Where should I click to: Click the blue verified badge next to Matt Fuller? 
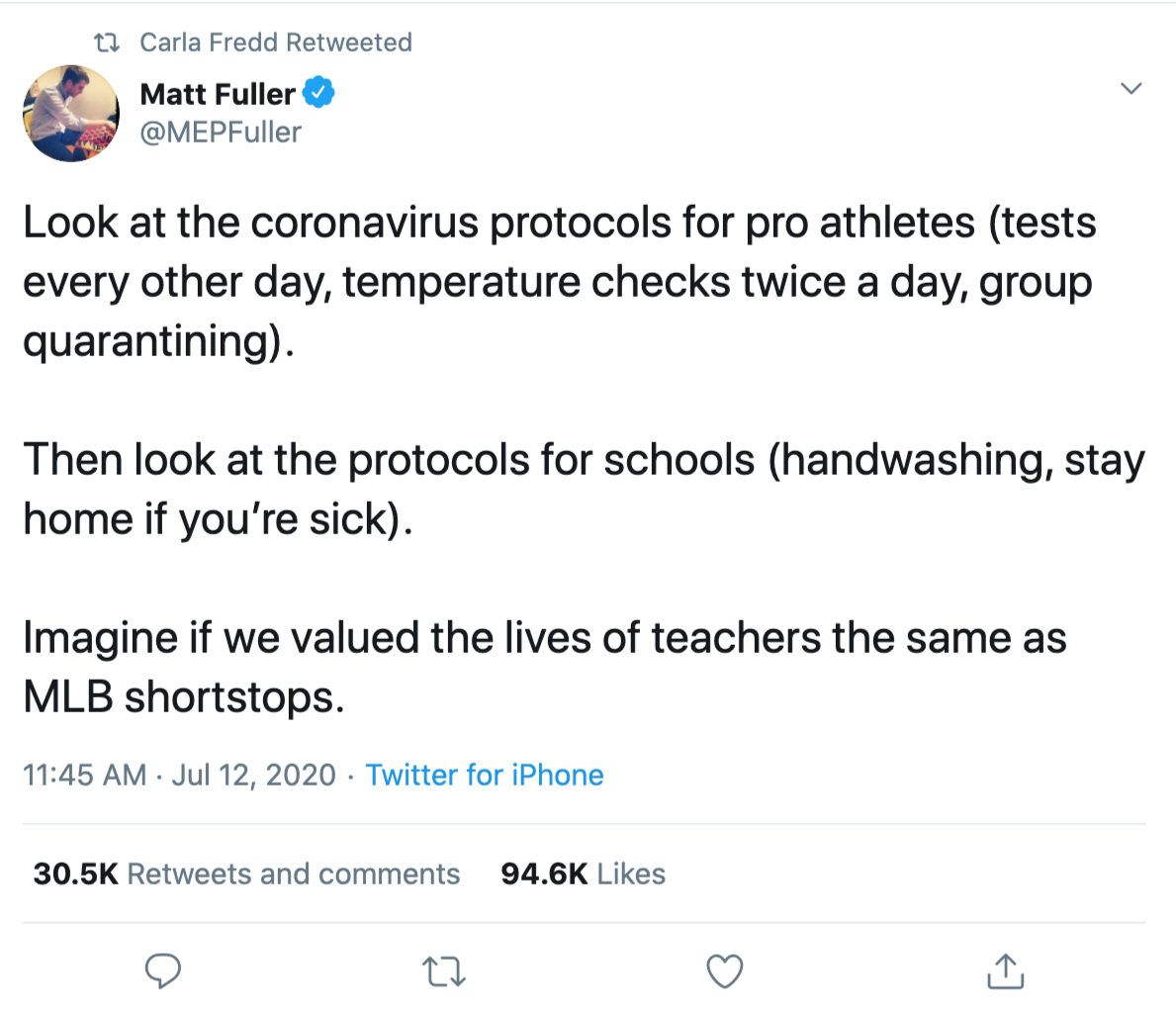[x=318, y=94]
